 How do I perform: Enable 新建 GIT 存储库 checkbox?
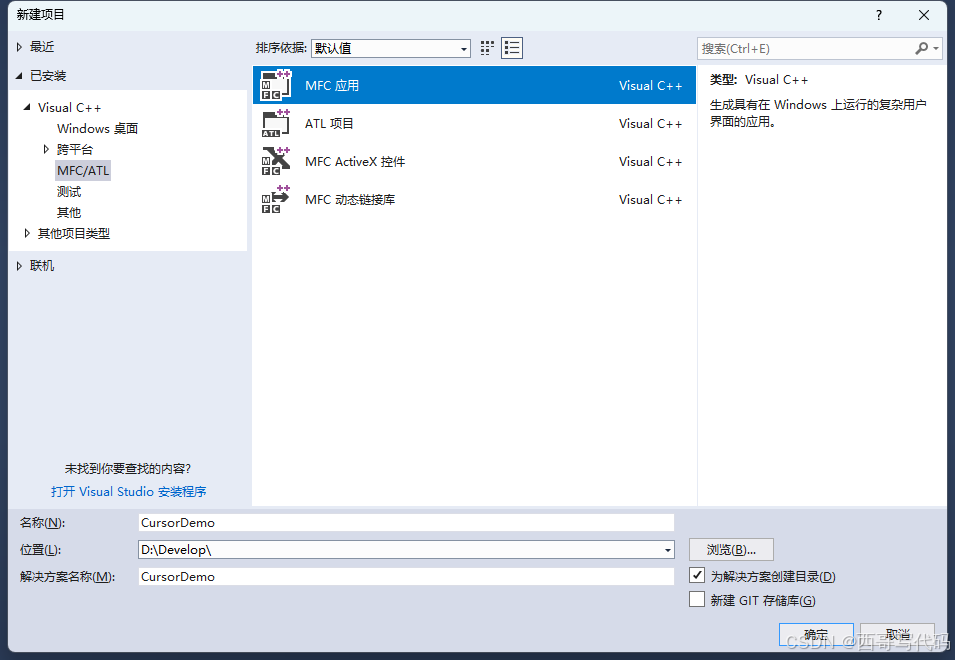(697, 600)
